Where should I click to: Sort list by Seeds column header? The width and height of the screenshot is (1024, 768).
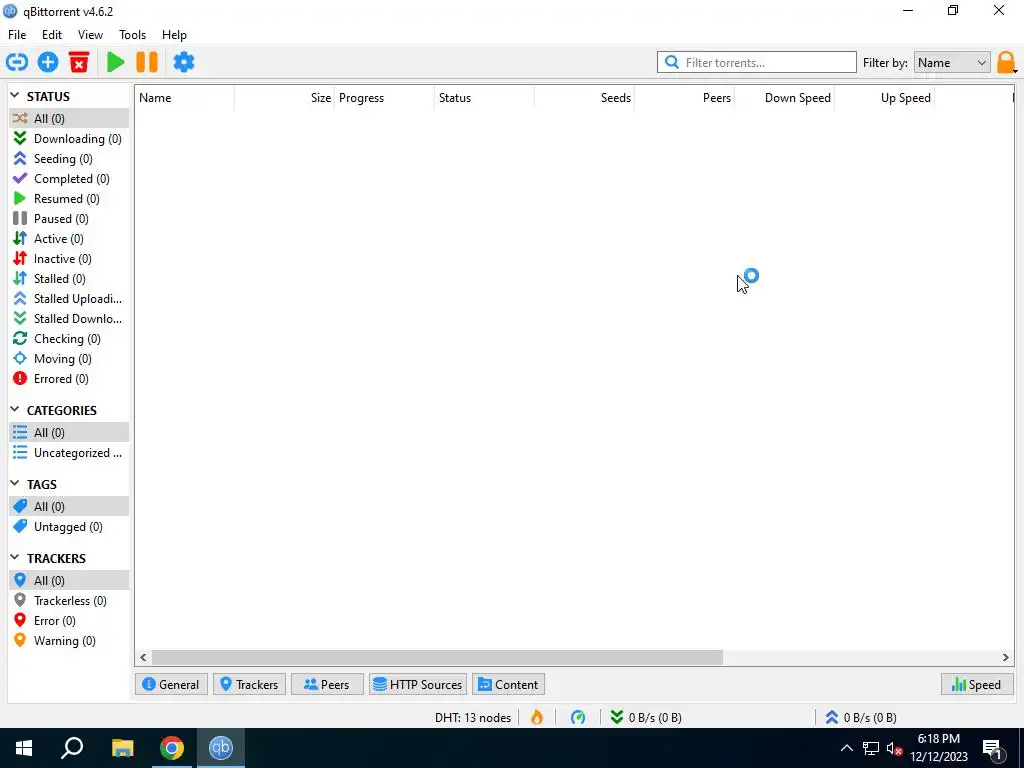584,98
